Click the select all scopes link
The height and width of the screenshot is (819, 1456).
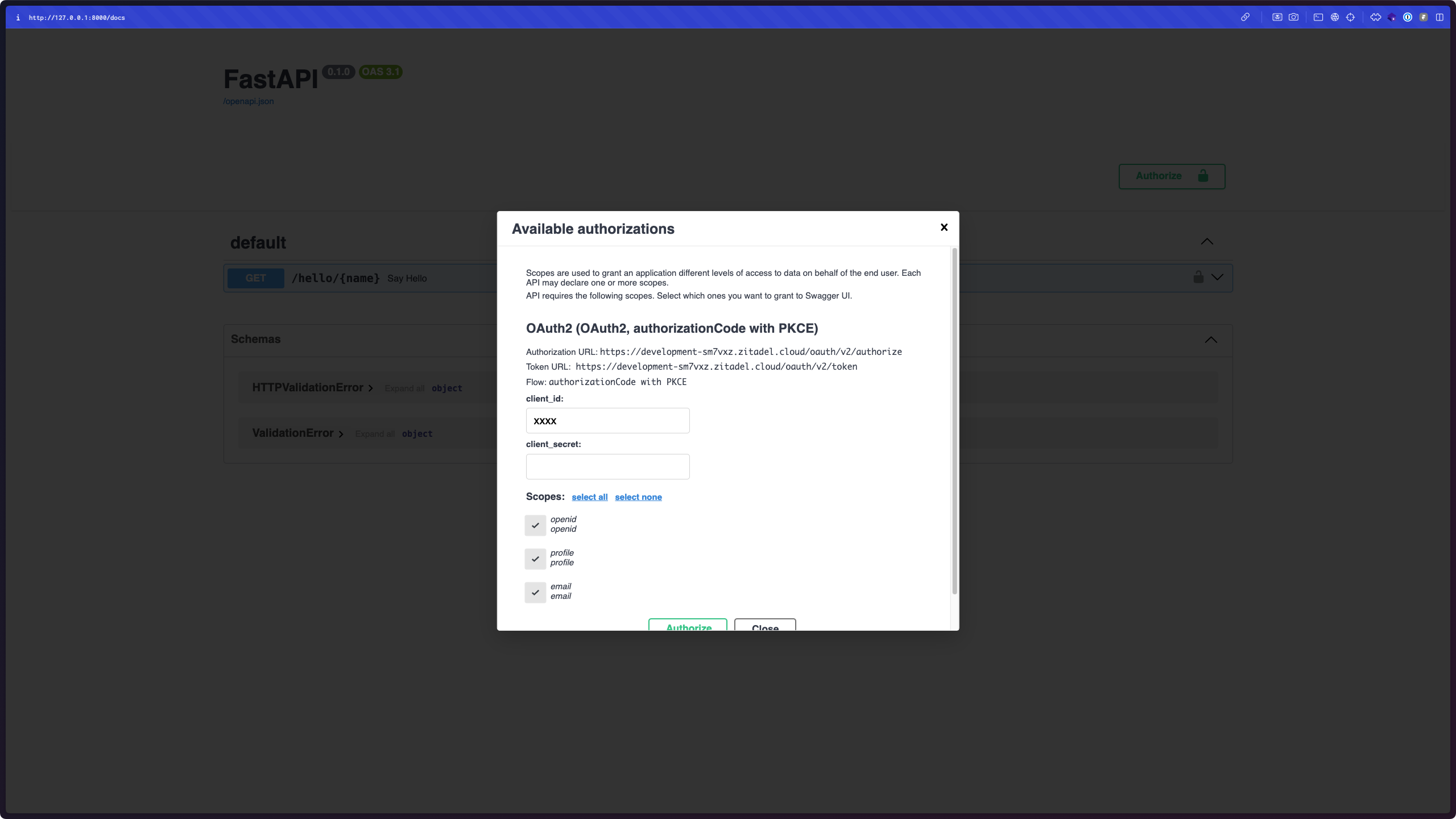coord(590,497)
